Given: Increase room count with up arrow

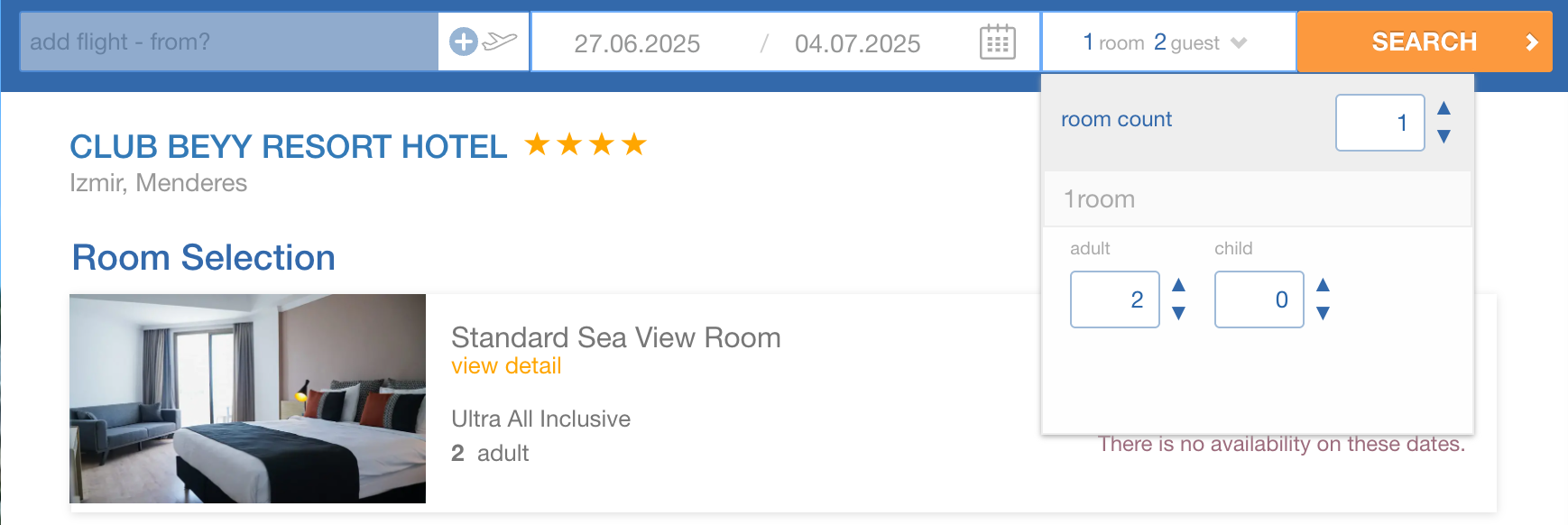Looking at the screenshot, I should tap(1443, 108).
